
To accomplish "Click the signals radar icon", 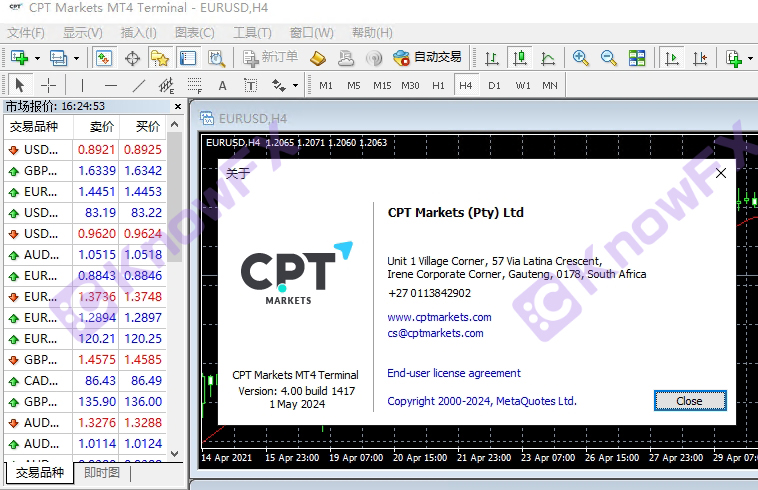I will [374, 58].
